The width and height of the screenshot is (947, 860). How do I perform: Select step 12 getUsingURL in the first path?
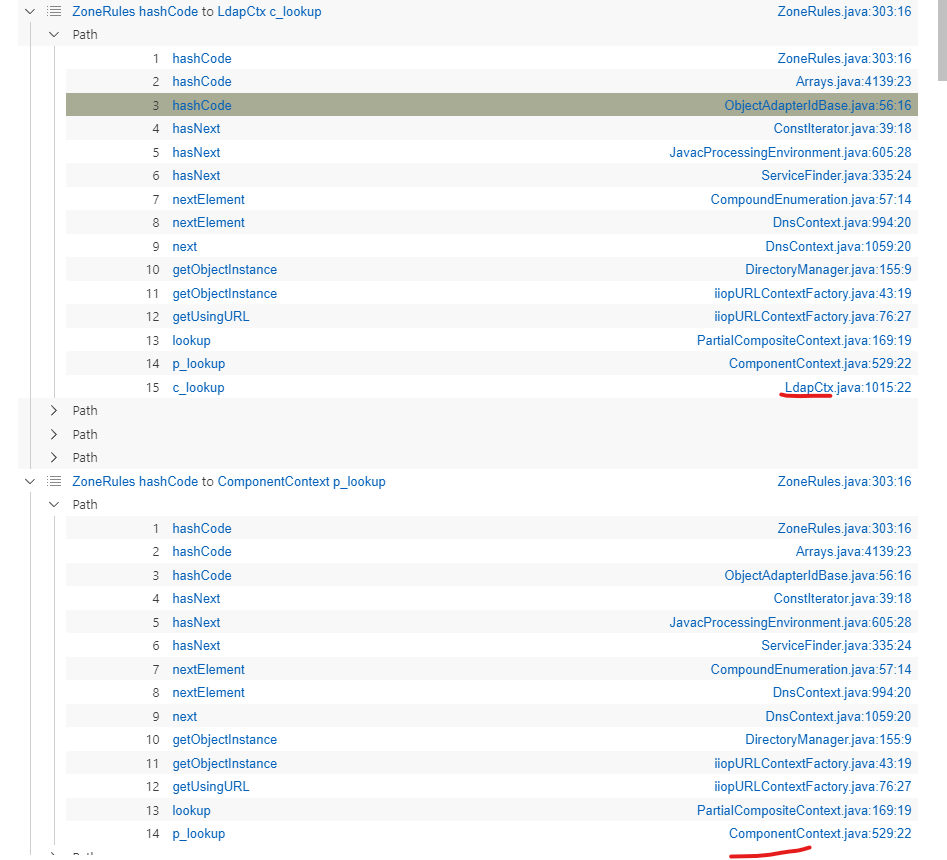[x=210, y=317]
